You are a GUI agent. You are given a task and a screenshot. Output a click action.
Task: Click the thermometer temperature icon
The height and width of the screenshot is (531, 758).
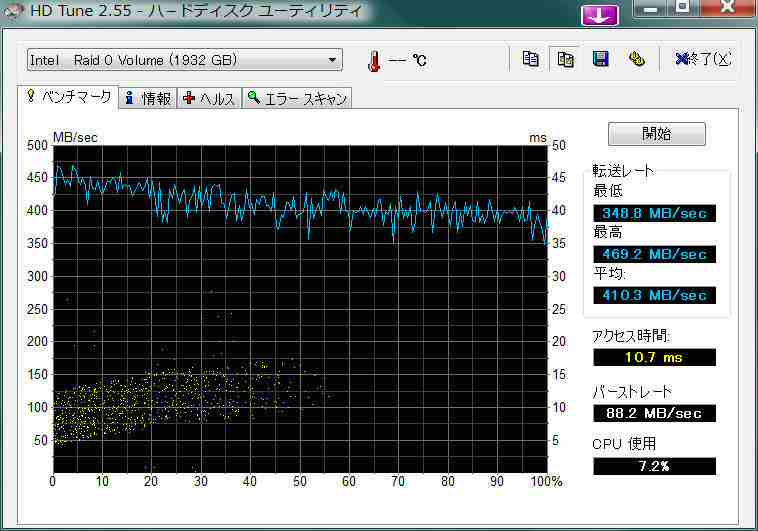point(373,60)
